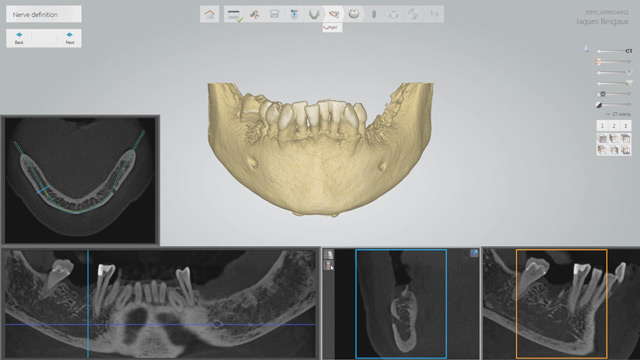Adjust the CT opacity slider
The height and width of the screenshot is (360, 640).
[611, 51]
